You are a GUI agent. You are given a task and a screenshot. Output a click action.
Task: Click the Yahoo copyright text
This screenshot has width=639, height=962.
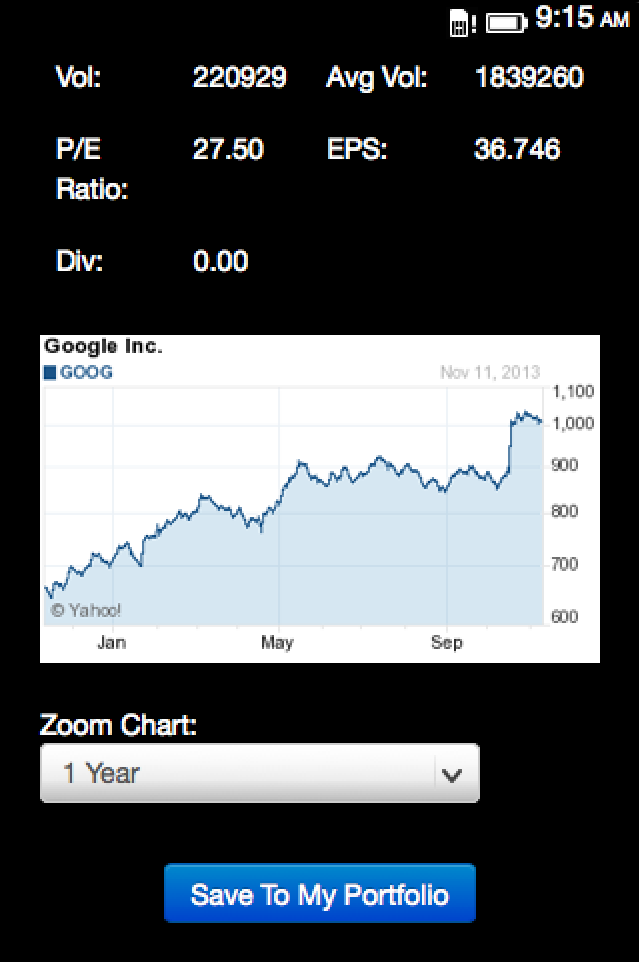pyautogui.click(x=86, y=610)
